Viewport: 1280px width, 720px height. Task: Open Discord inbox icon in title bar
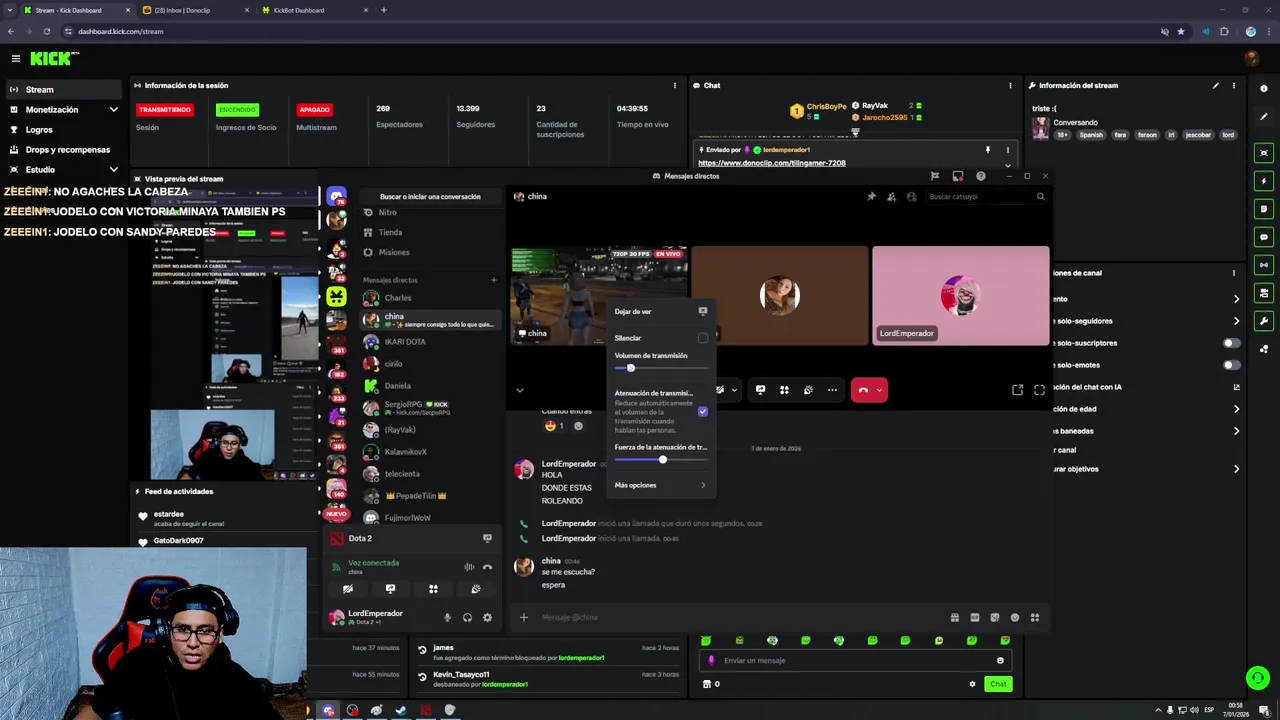(958, 176)
